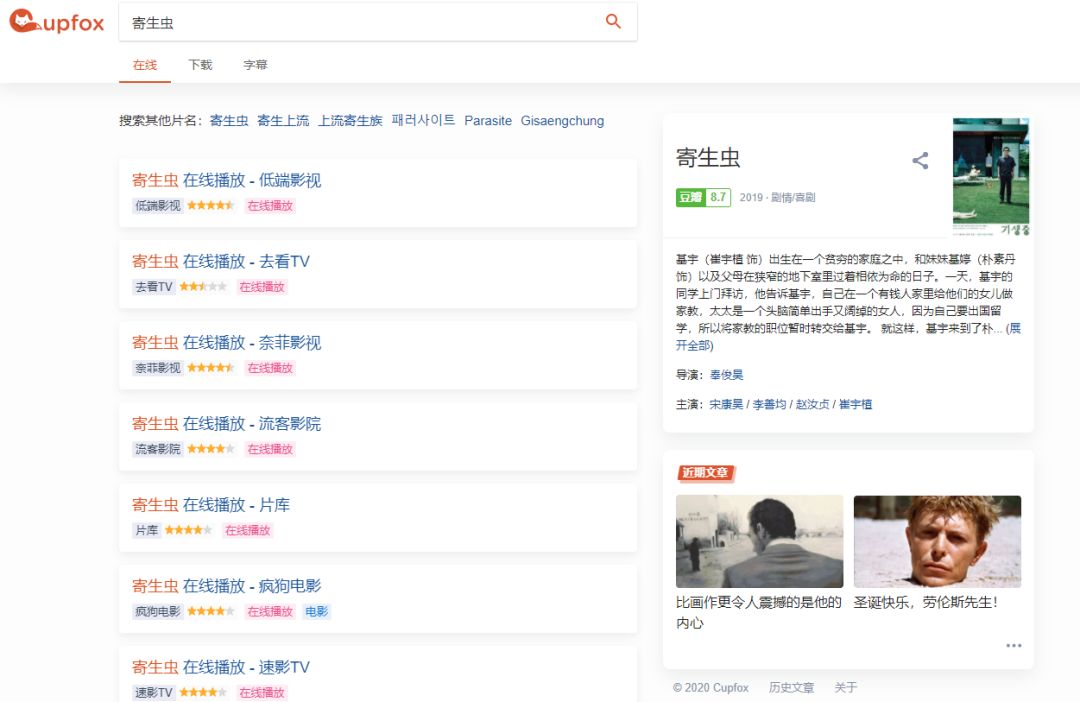Image resolution: width=1080 pixels, height=702 pixels.
Task: Click the 去看TV source tag
Action: pyautogui.click(x=154, y=287)
